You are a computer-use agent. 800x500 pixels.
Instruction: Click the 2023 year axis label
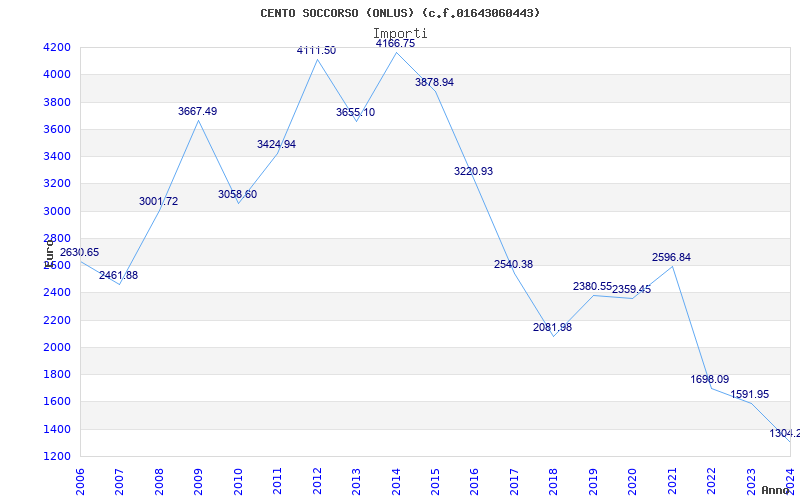pyautogui.click(x=751, y=482)
